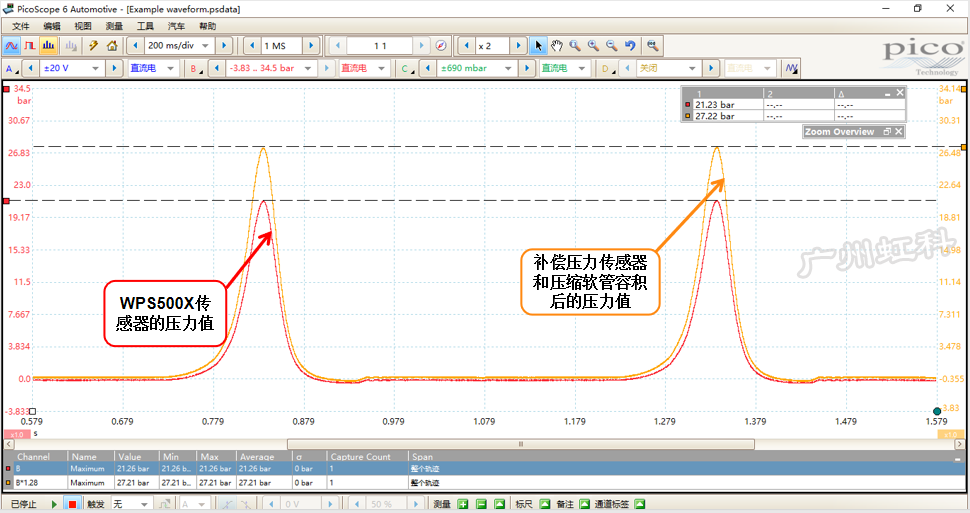Open channel C ±690 mbar range dropdown
970x513 pixels.
(508, 68)
